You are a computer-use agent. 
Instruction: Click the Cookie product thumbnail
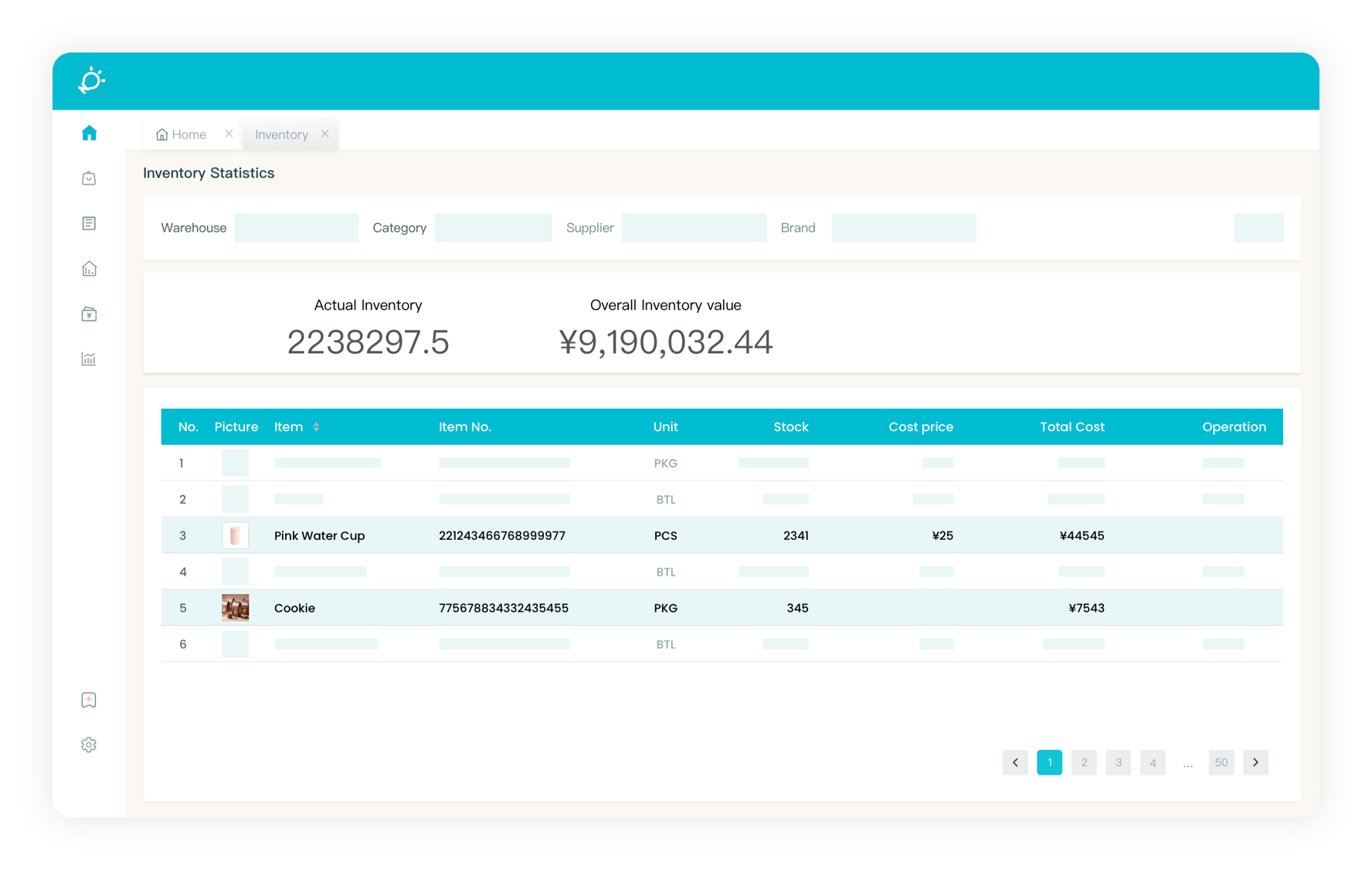236,608
